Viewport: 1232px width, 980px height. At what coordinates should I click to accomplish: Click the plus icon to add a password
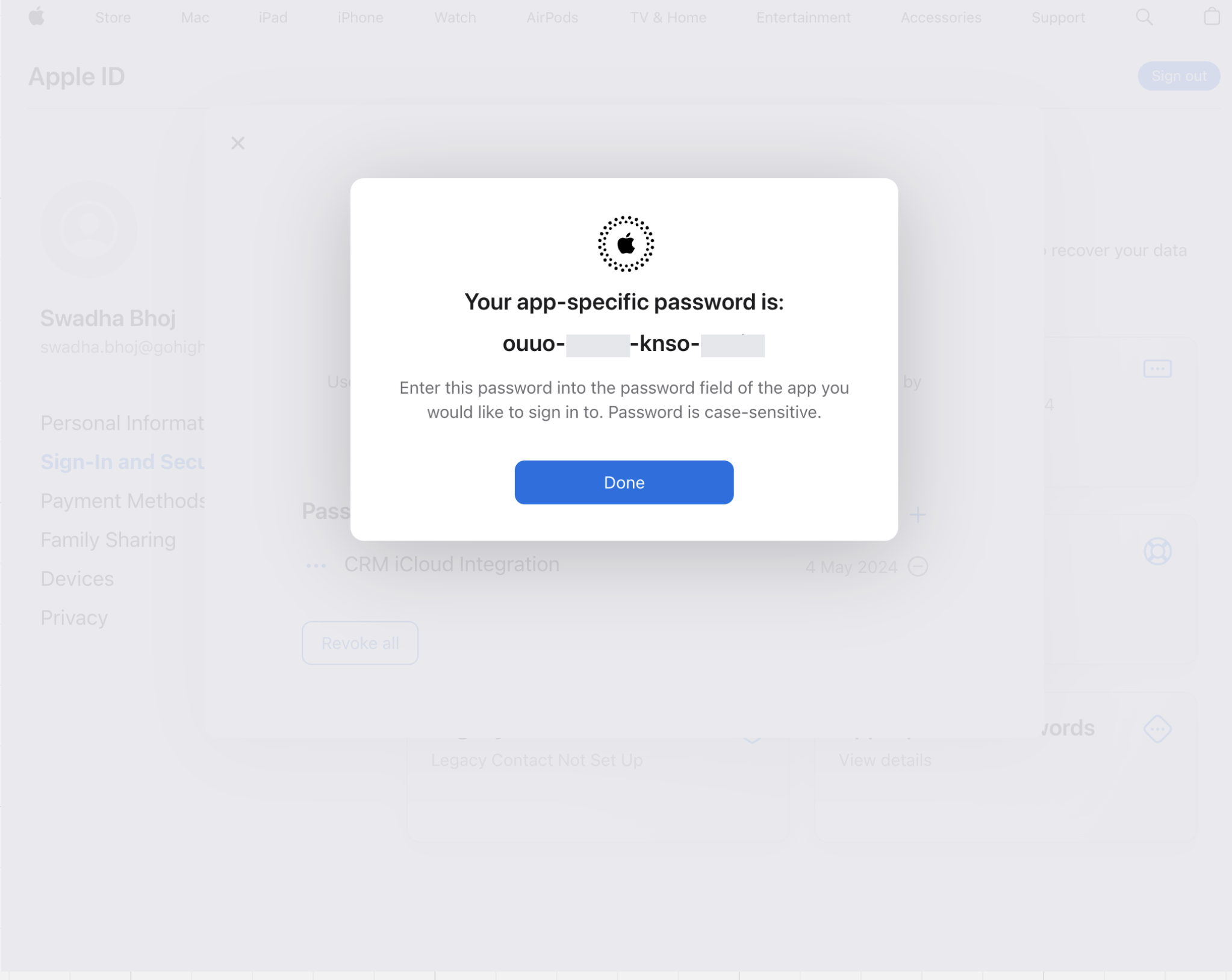(x=918, y=514)
